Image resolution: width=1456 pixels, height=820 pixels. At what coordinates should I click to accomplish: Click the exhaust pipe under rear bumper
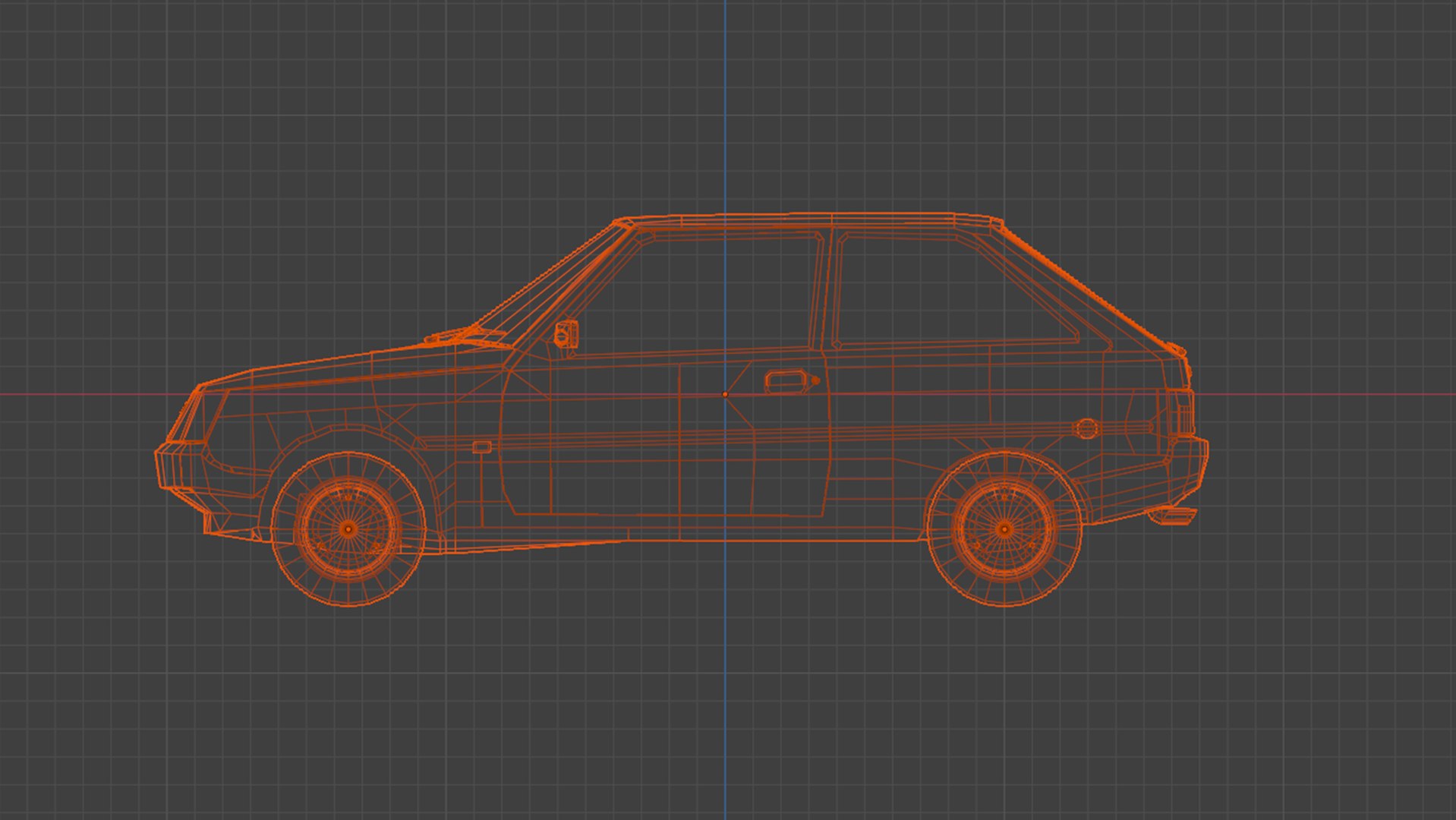click(1173, 516)
